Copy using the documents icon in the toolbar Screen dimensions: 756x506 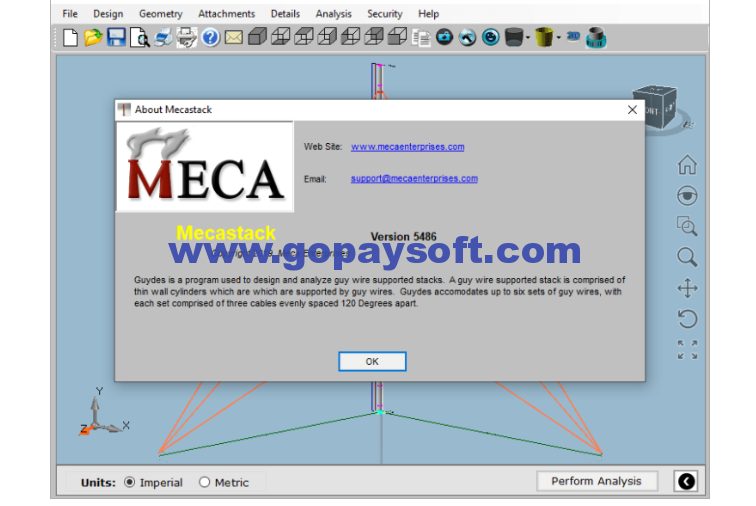pyautogui.click(x=421, y=38)
